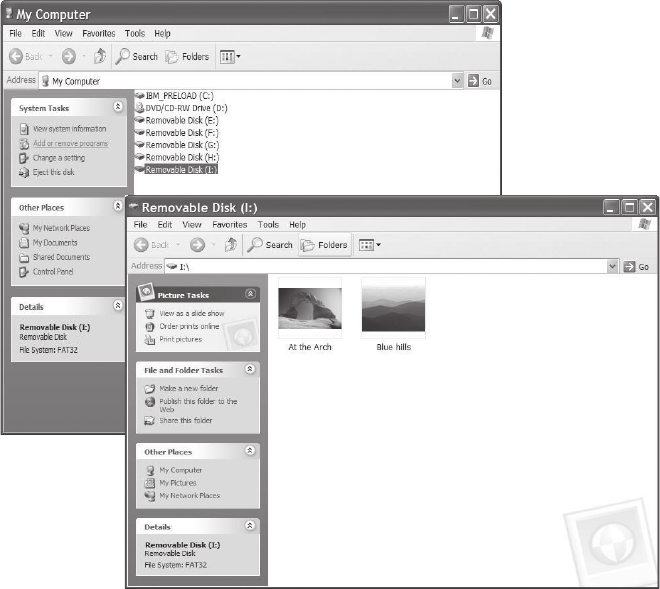This screenshot has height=589, width=660.
Task: Select Blue hills picture thumbnail
Action: coord(394,308)
